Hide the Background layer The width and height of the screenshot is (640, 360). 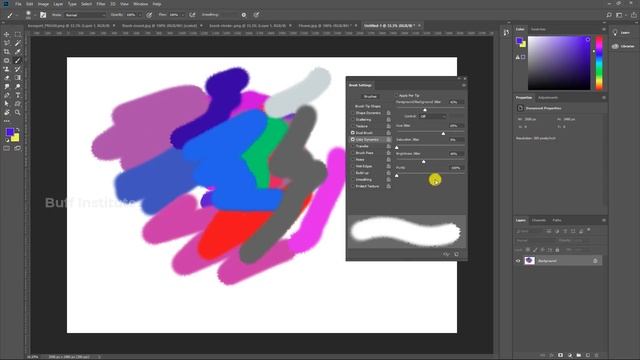[518, 260]
